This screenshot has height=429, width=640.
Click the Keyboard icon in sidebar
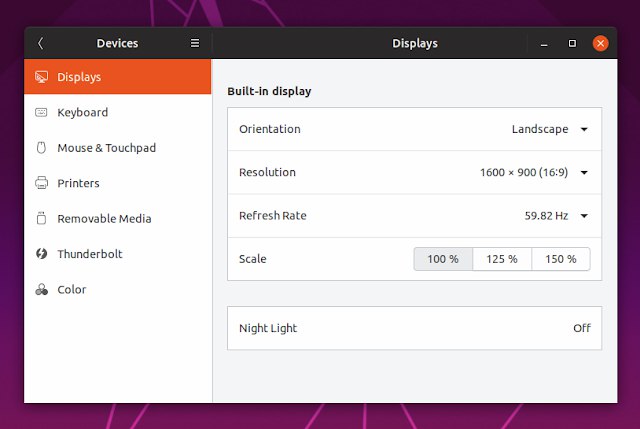(x=41, y=112)
